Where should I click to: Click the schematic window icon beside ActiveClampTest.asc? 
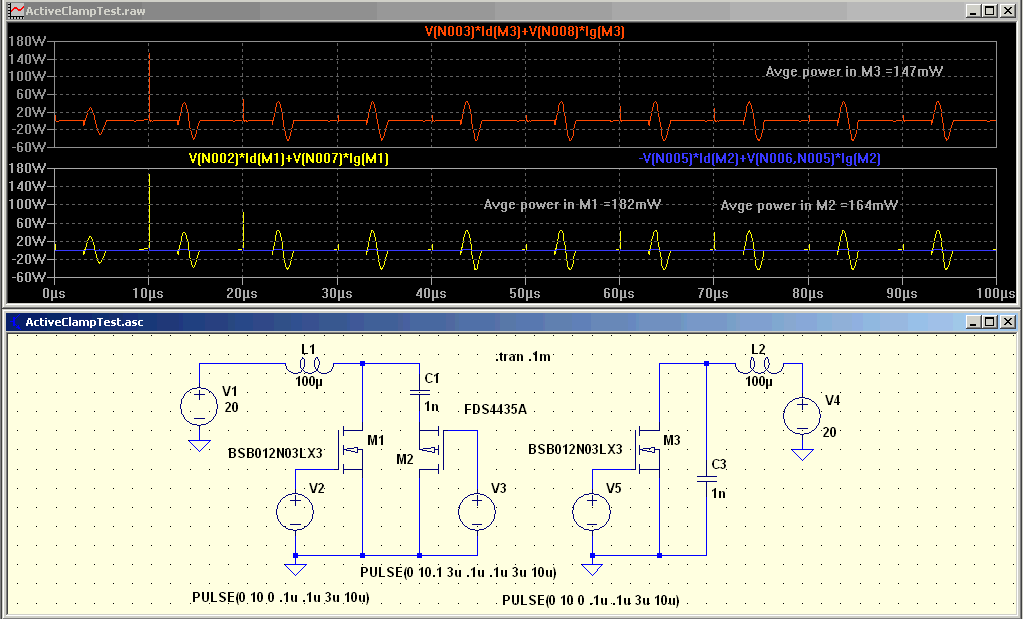pos(16,322)
